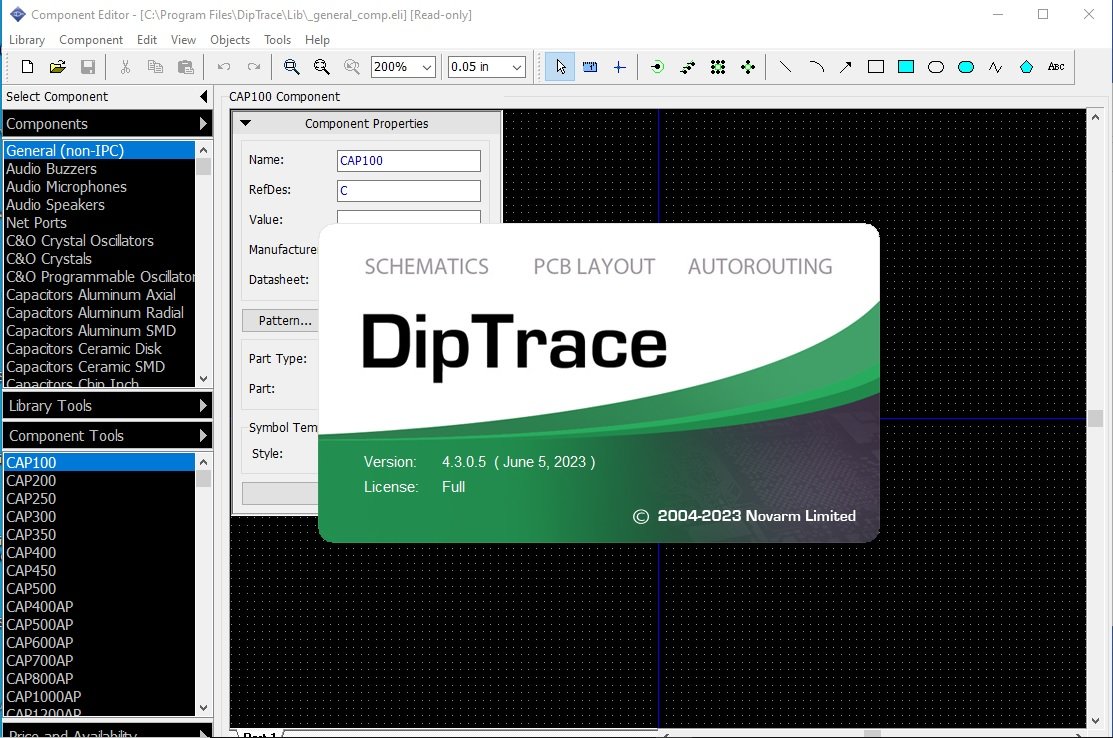Select the ABC Text tool
Screen dimensions: 1113x738
click(x=1056, y=67)
